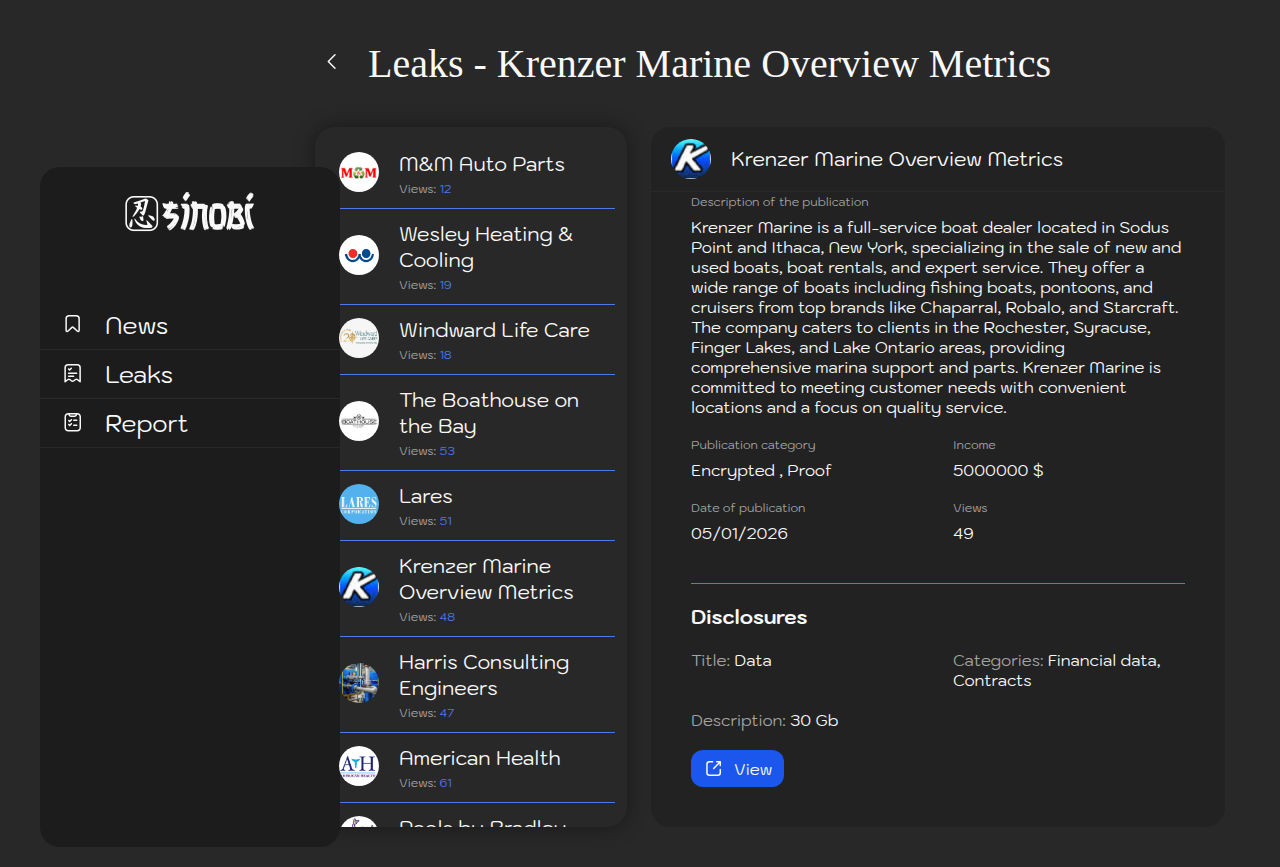Click the Wesley Heating & Cooling logo
Image resolution: width=1280 pixels, height=867 pixels.
(x=359, y=255)
